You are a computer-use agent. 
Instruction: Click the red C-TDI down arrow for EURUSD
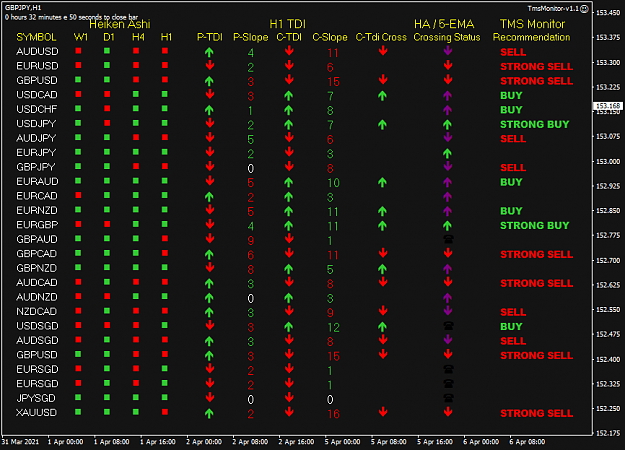289,65
